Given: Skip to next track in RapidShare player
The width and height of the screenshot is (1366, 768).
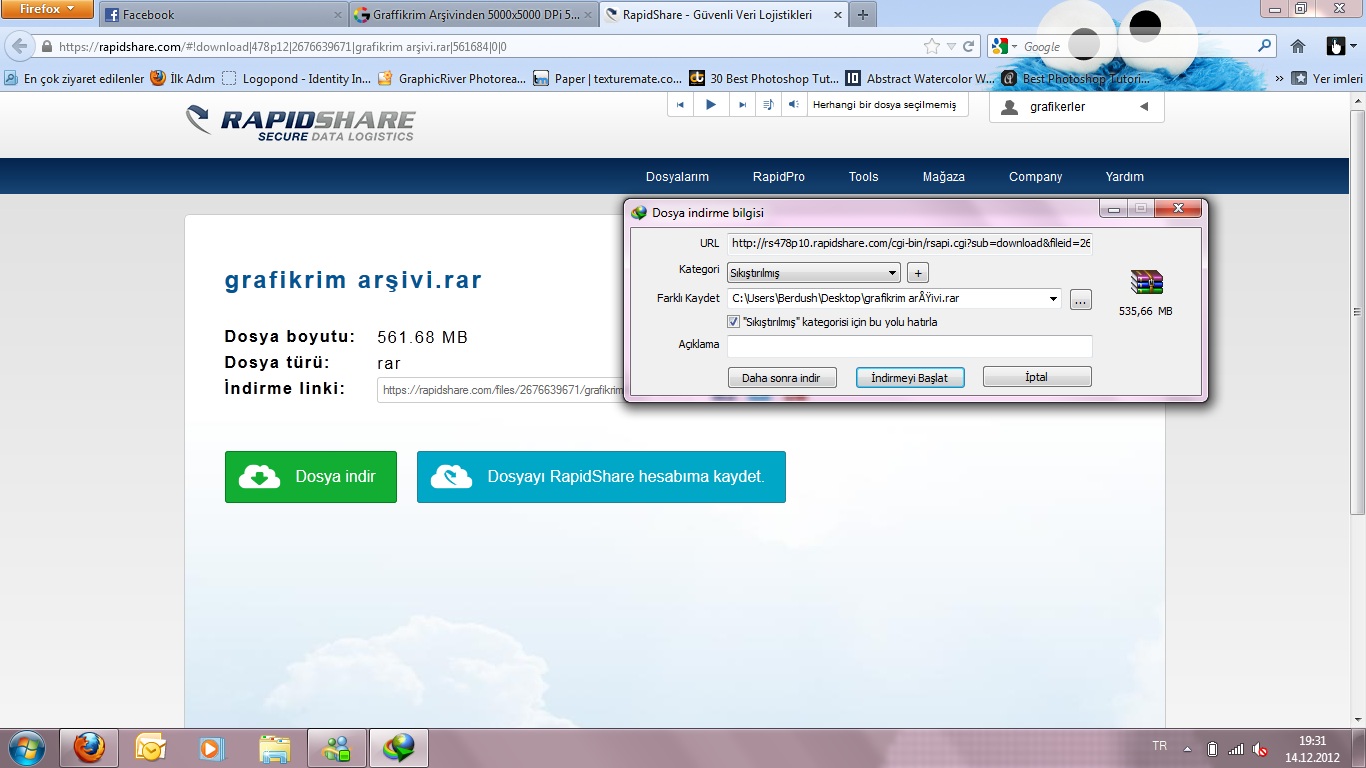Looking at the screenshot, I should (741, 105).
